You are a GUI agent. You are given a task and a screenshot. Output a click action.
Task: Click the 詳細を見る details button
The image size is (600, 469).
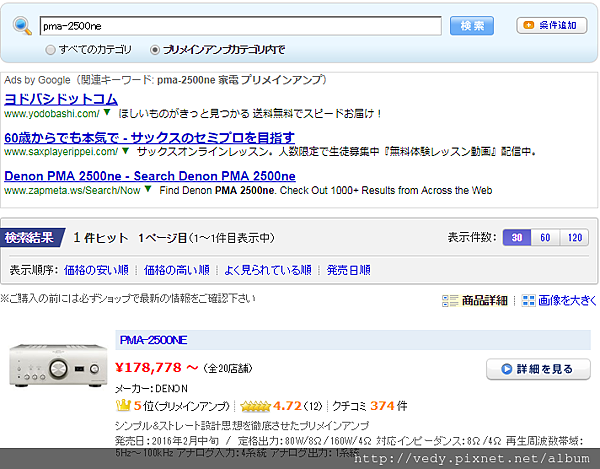pyautogui.click(x=538, y=369)
